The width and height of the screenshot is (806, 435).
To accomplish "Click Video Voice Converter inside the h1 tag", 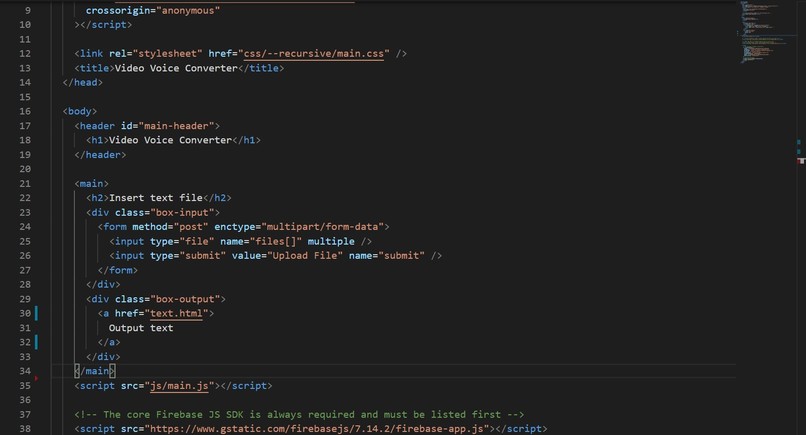I will (170, 140).
